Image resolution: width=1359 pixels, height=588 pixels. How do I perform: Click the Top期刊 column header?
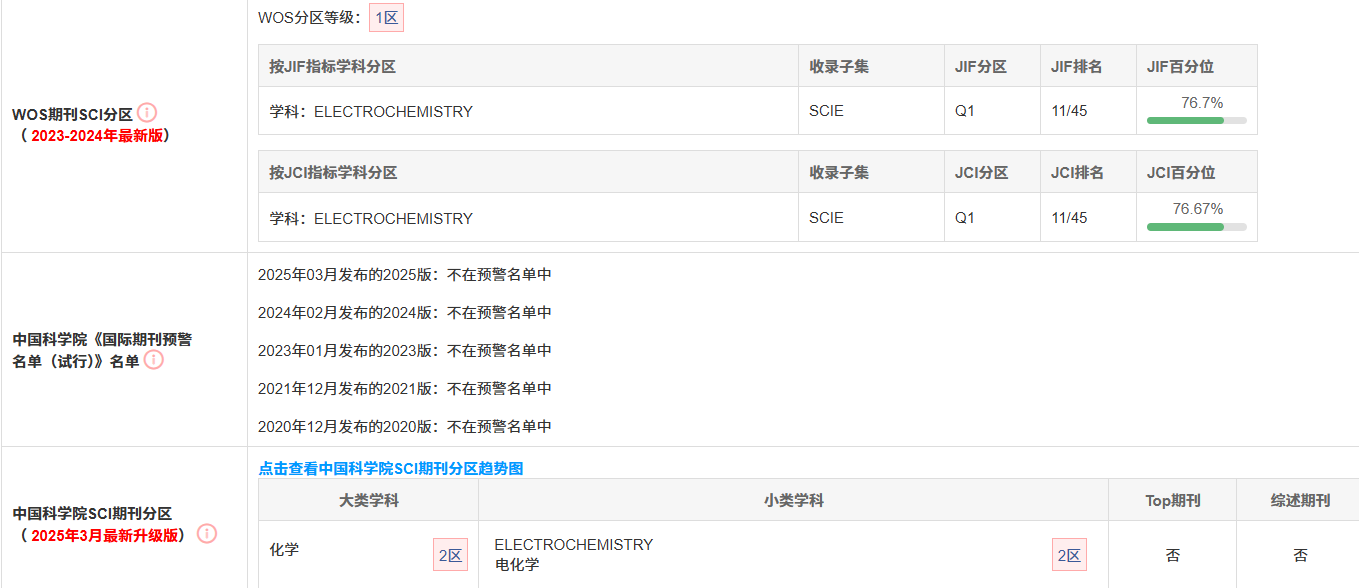[x=1172, y=500]
